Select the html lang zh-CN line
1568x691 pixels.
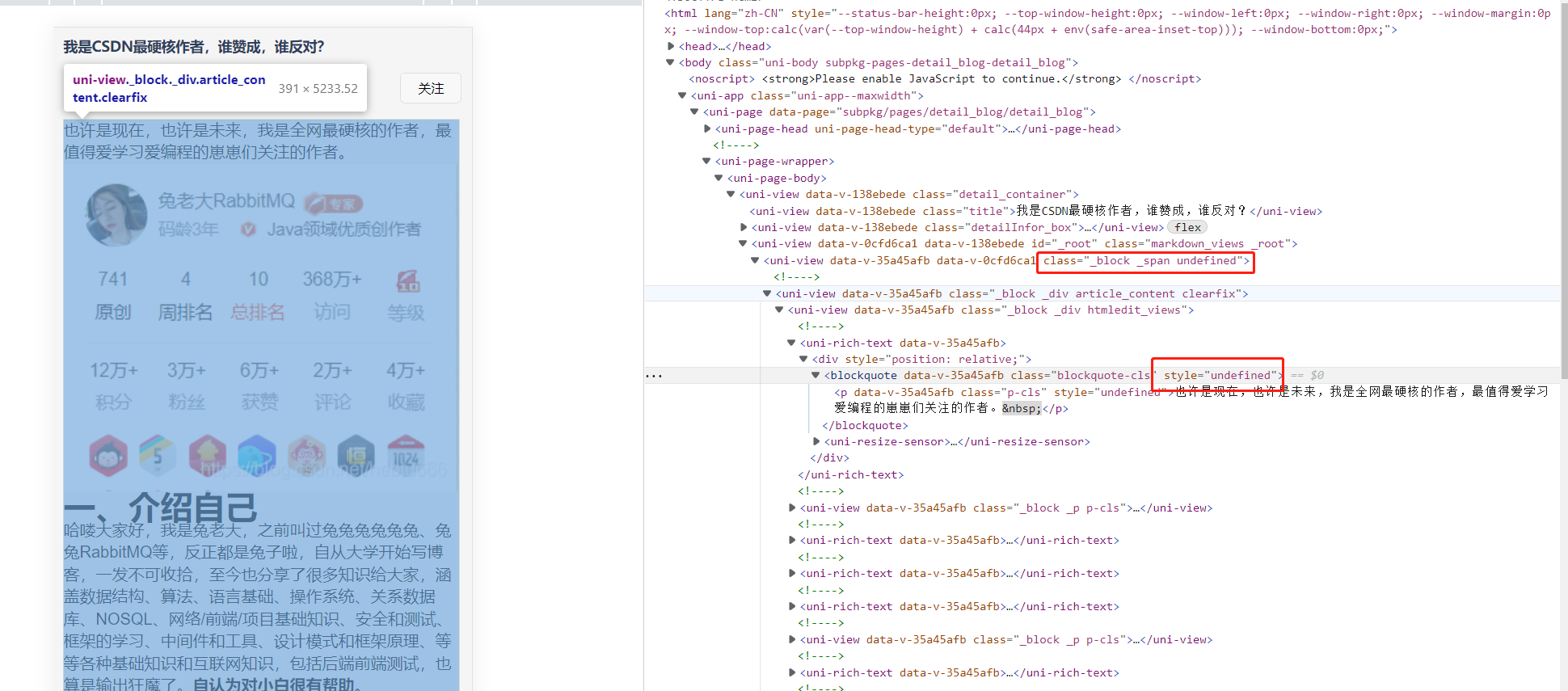coord(1107,21)
